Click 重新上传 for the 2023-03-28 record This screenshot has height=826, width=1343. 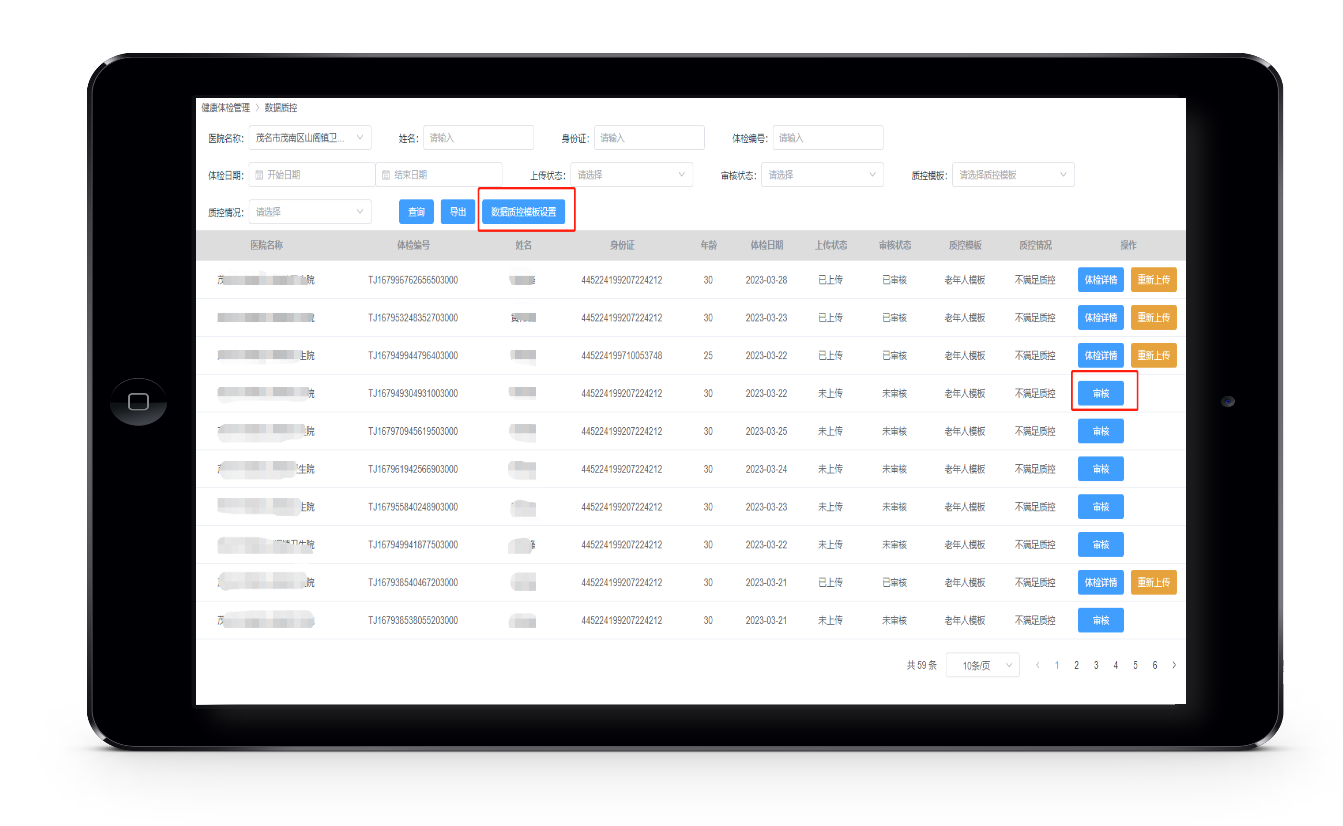click(x=1153, y=280)
